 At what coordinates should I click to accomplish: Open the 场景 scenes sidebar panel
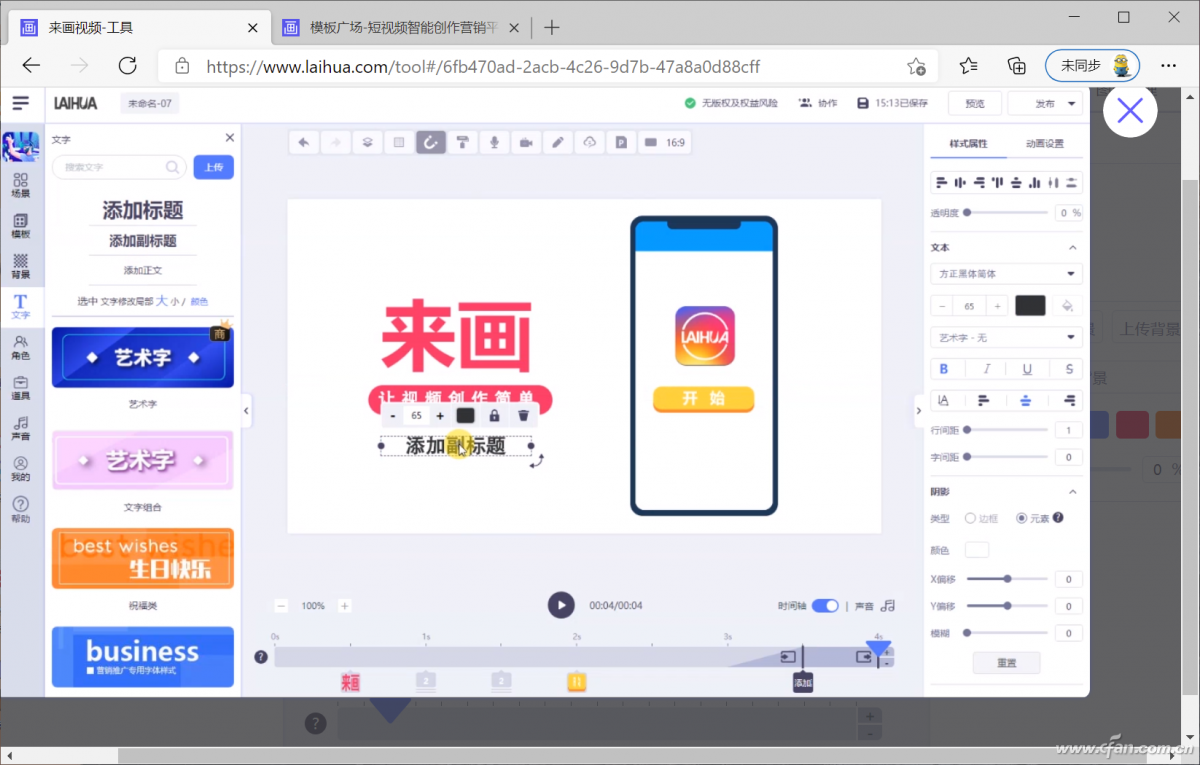[x=21, y=185]
